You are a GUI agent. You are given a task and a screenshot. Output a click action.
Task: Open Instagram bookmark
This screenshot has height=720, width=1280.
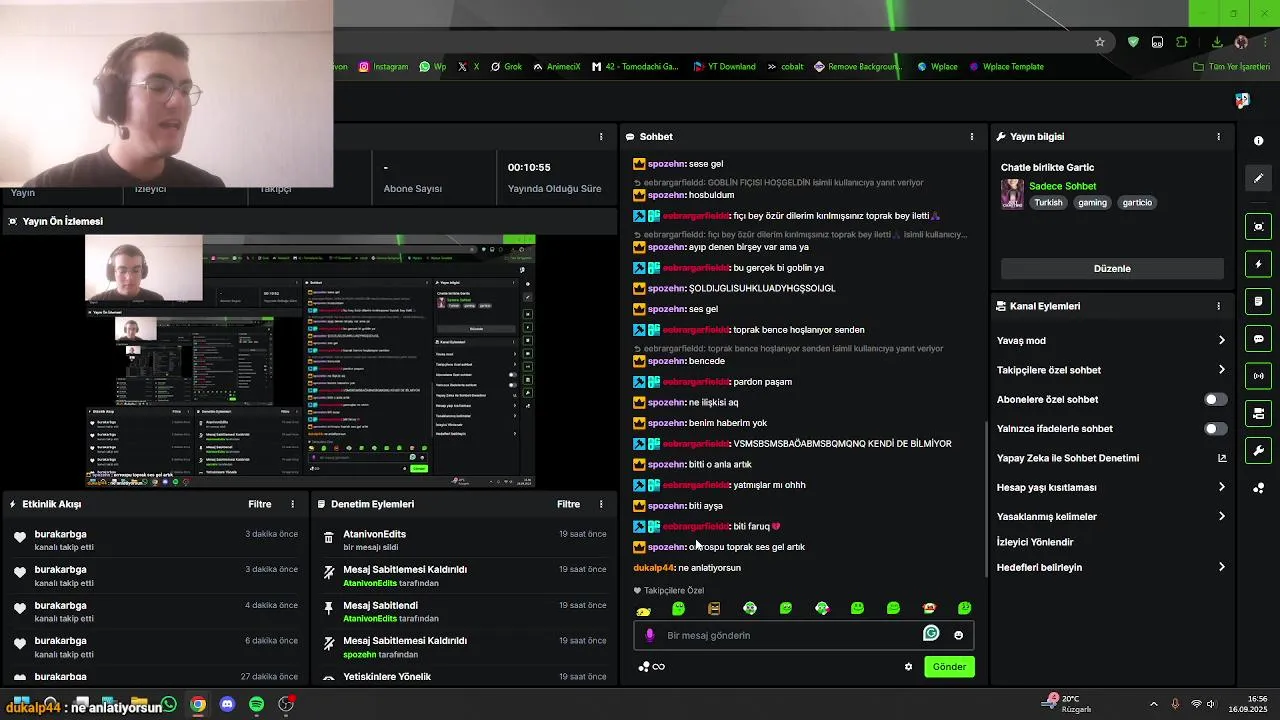tap(383, 67)
